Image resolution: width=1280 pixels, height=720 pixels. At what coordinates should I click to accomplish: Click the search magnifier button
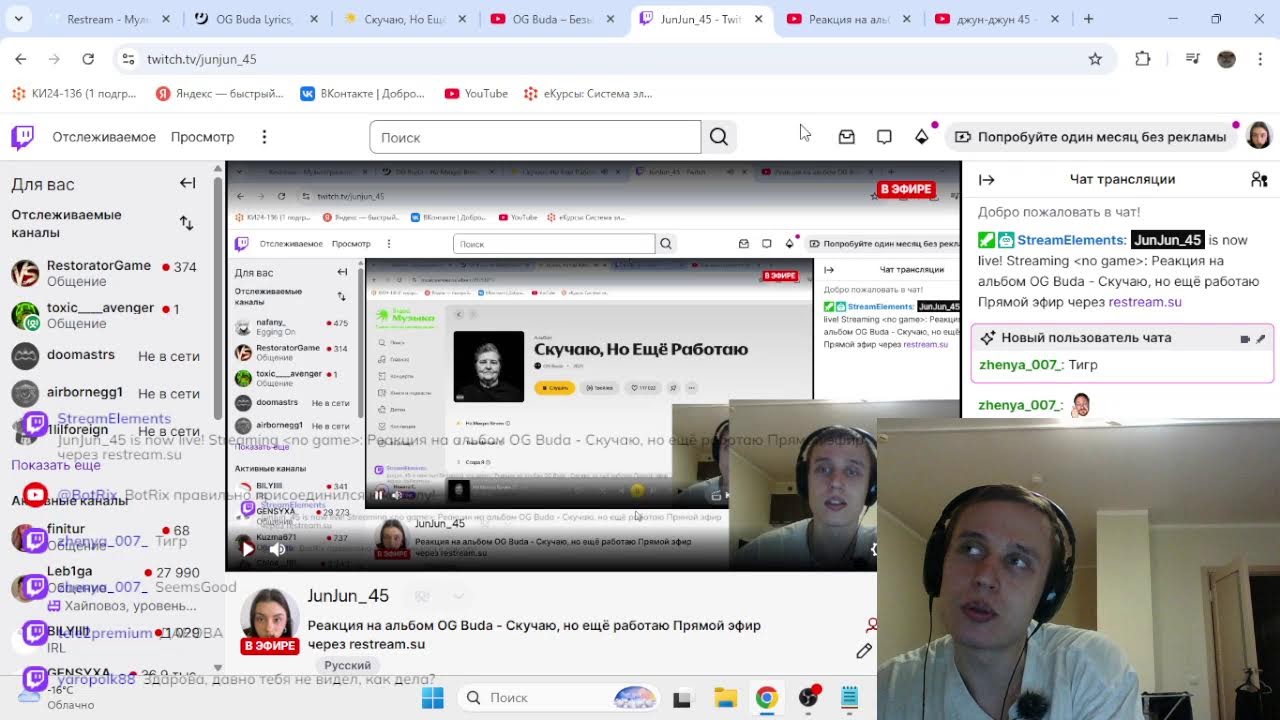point(719,137)
